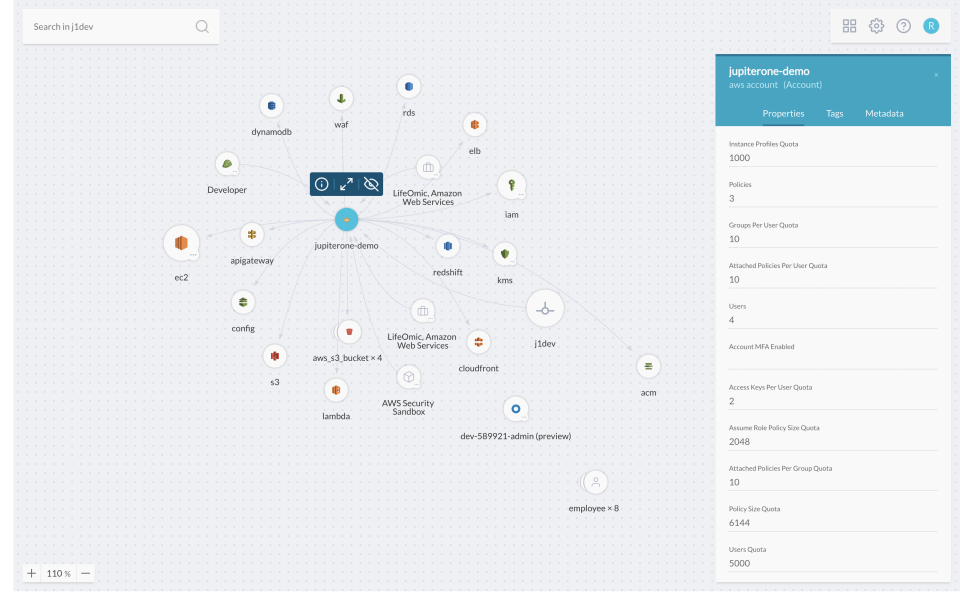Zoom out with the minus button

[x=86, y=573]
